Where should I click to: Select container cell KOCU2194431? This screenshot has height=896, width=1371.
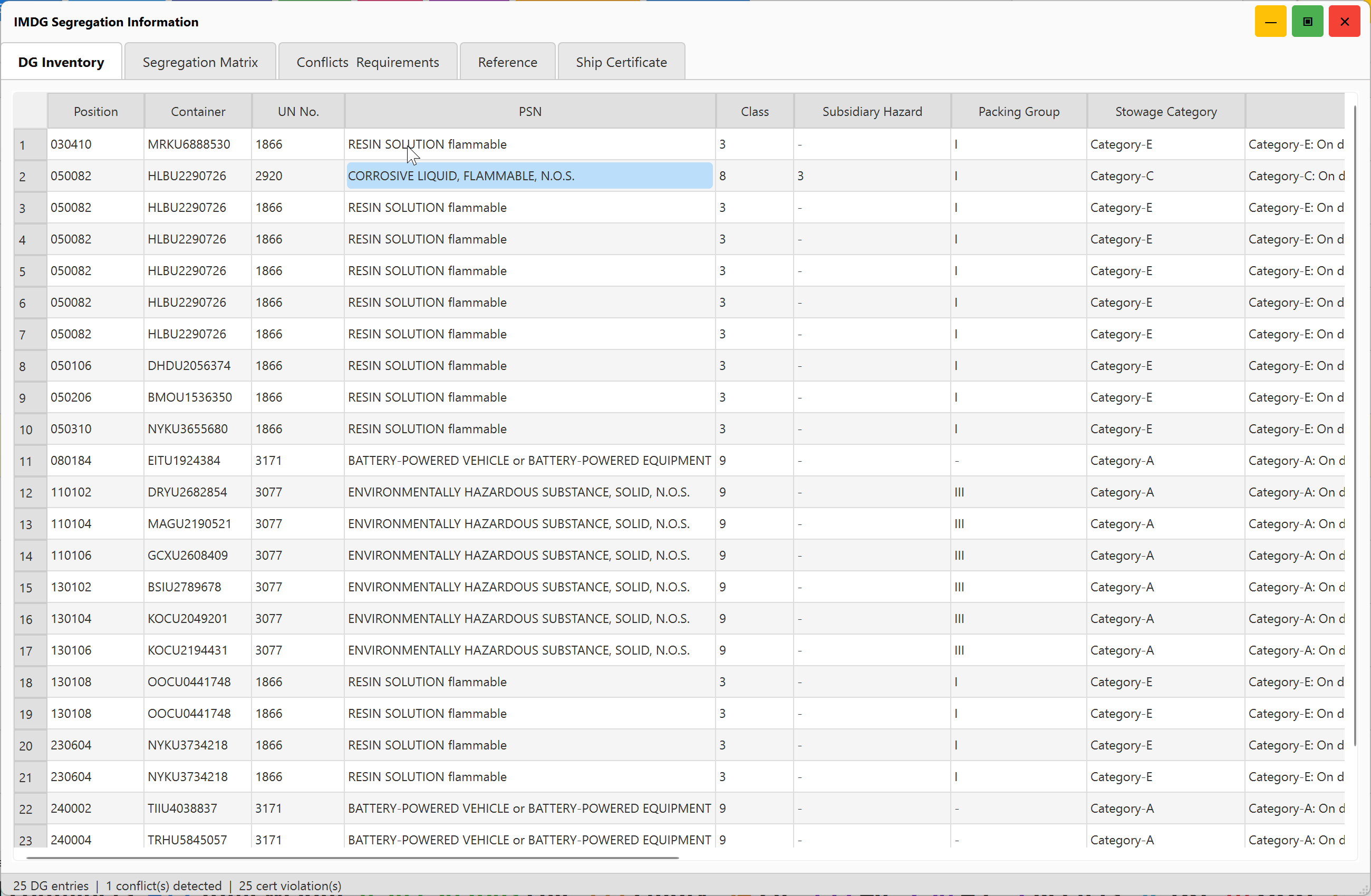click(x=198, y=651)
